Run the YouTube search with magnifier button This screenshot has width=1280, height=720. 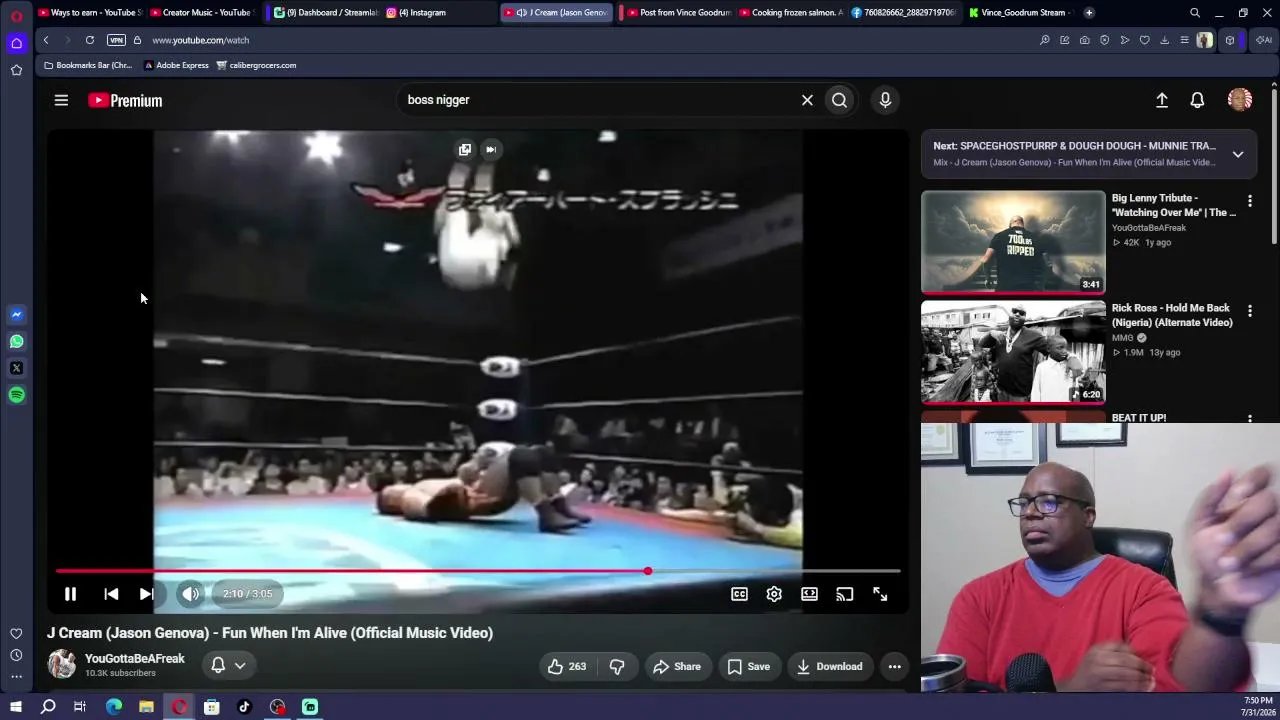point(839,100)
